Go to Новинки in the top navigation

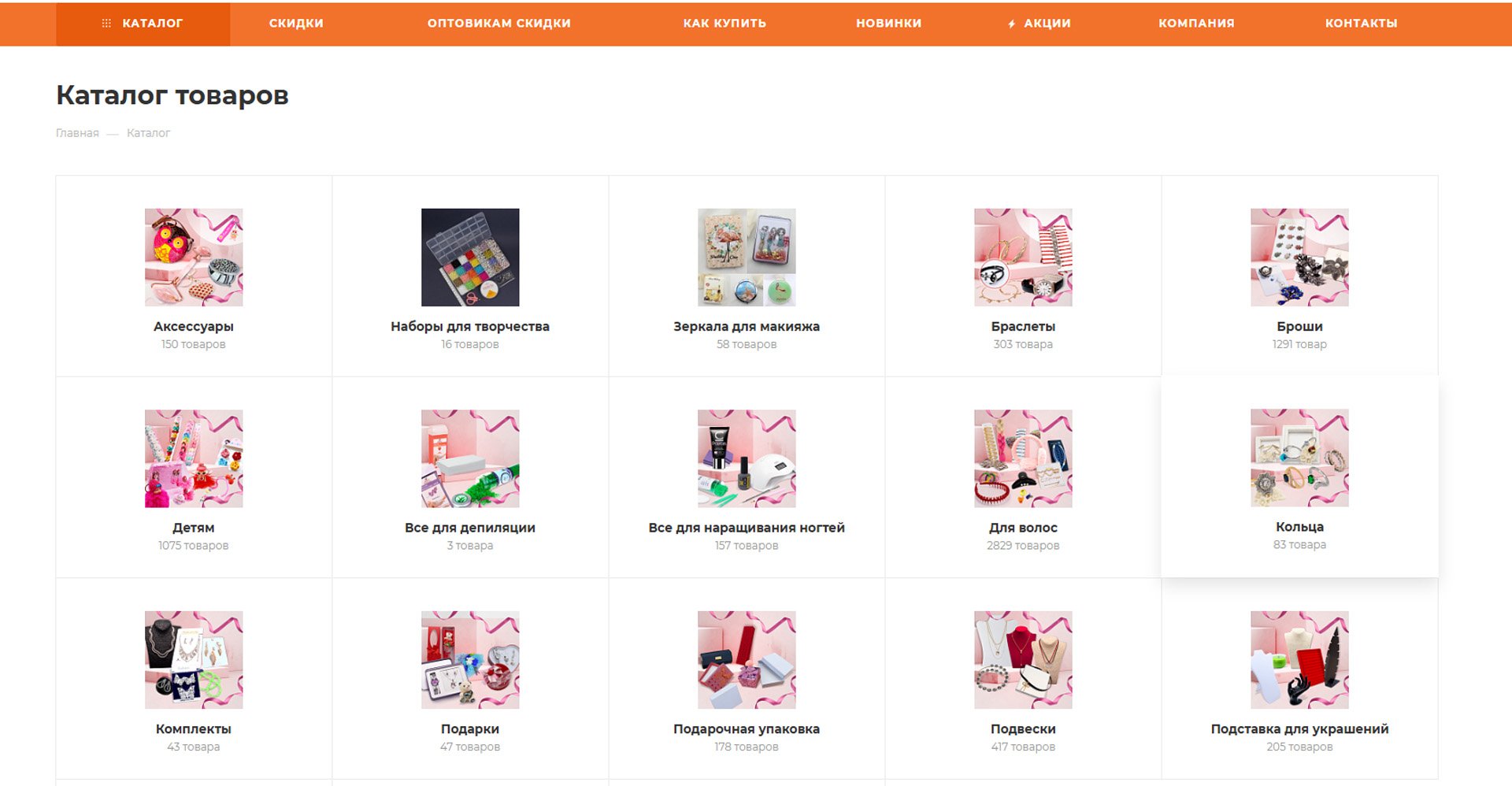coord(889,24)
